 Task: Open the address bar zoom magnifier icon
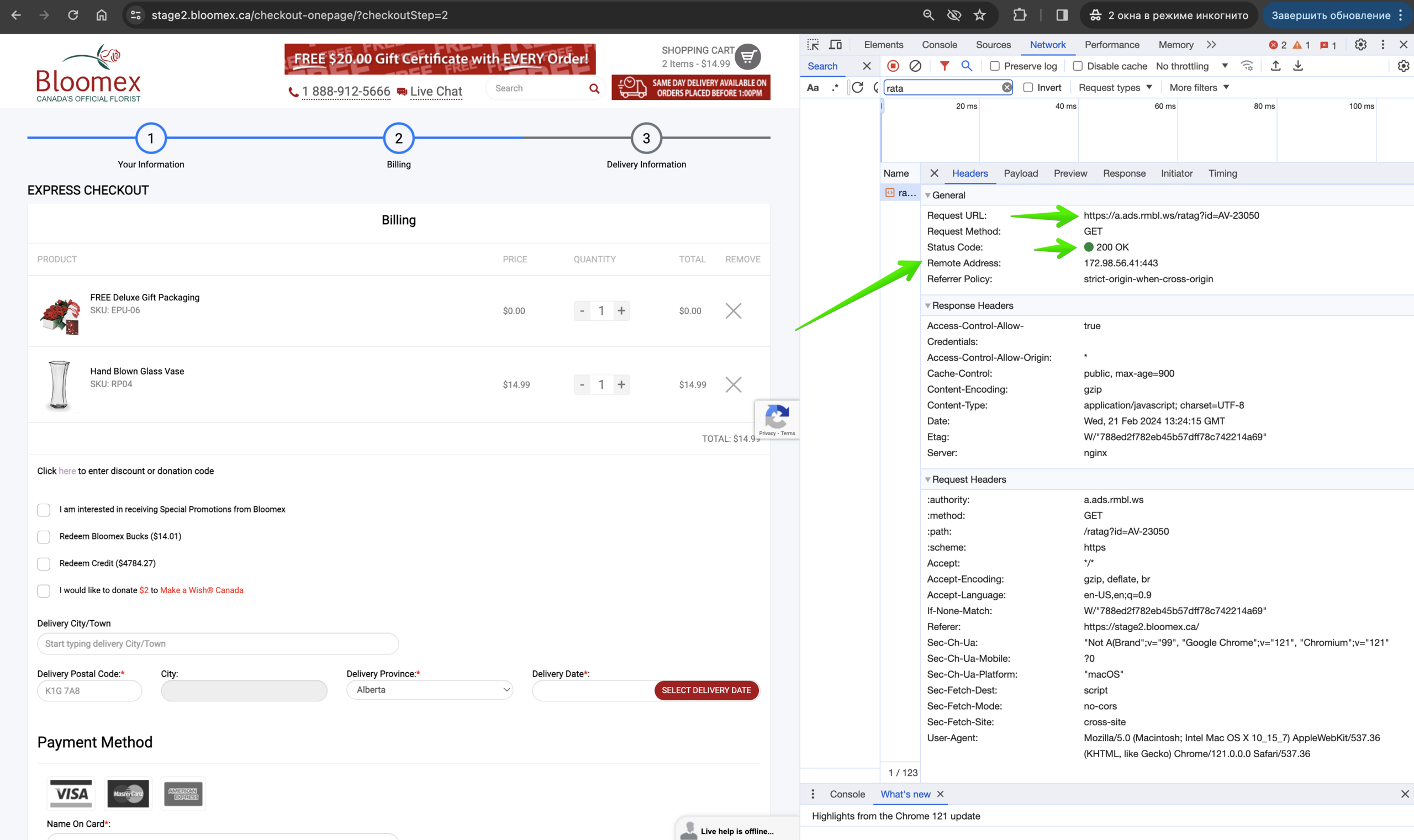tap(928, 15)
